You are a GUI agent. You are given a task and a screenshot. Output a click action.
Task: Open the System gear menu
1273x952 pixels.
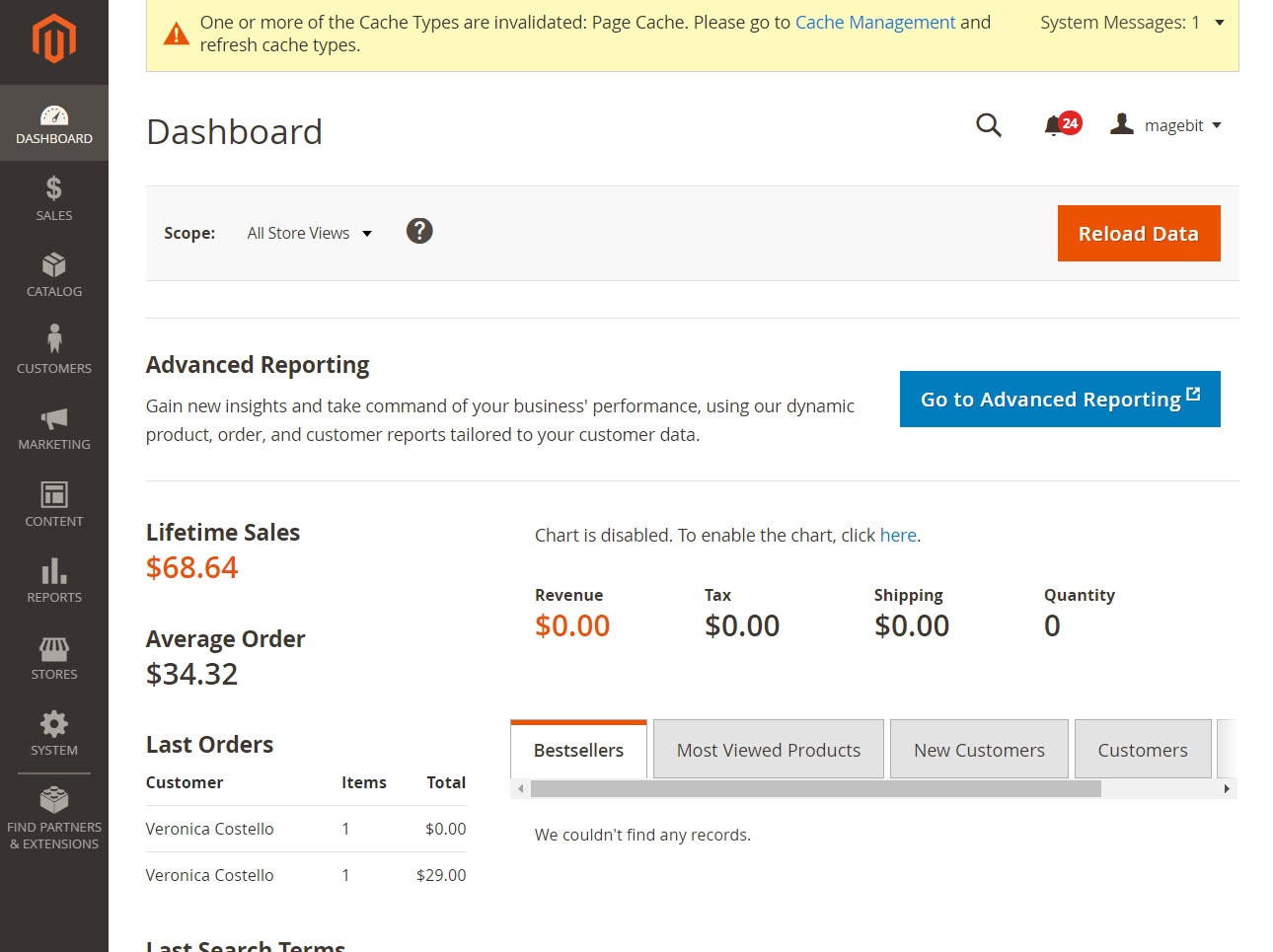pyautogui.click(x=54, y=734)
